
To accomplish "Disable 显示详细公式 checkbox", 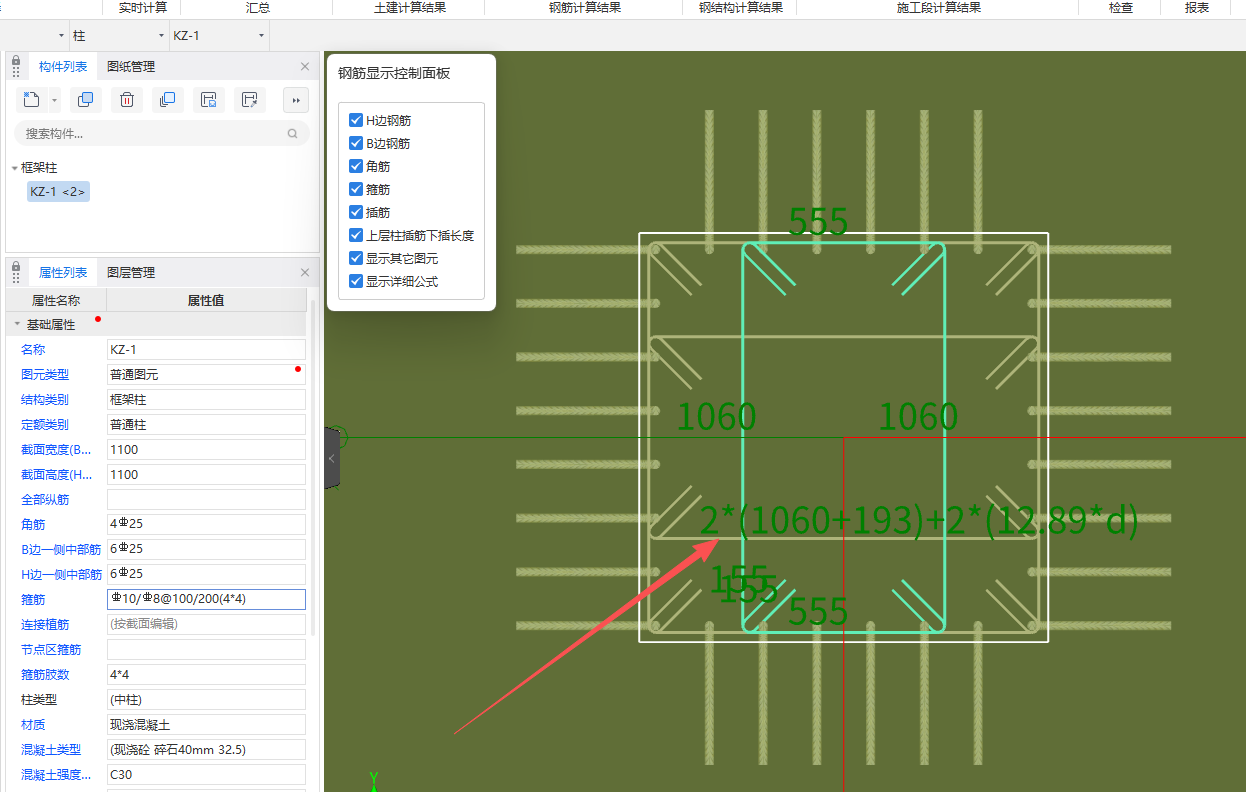I will (x=355, y=281).
